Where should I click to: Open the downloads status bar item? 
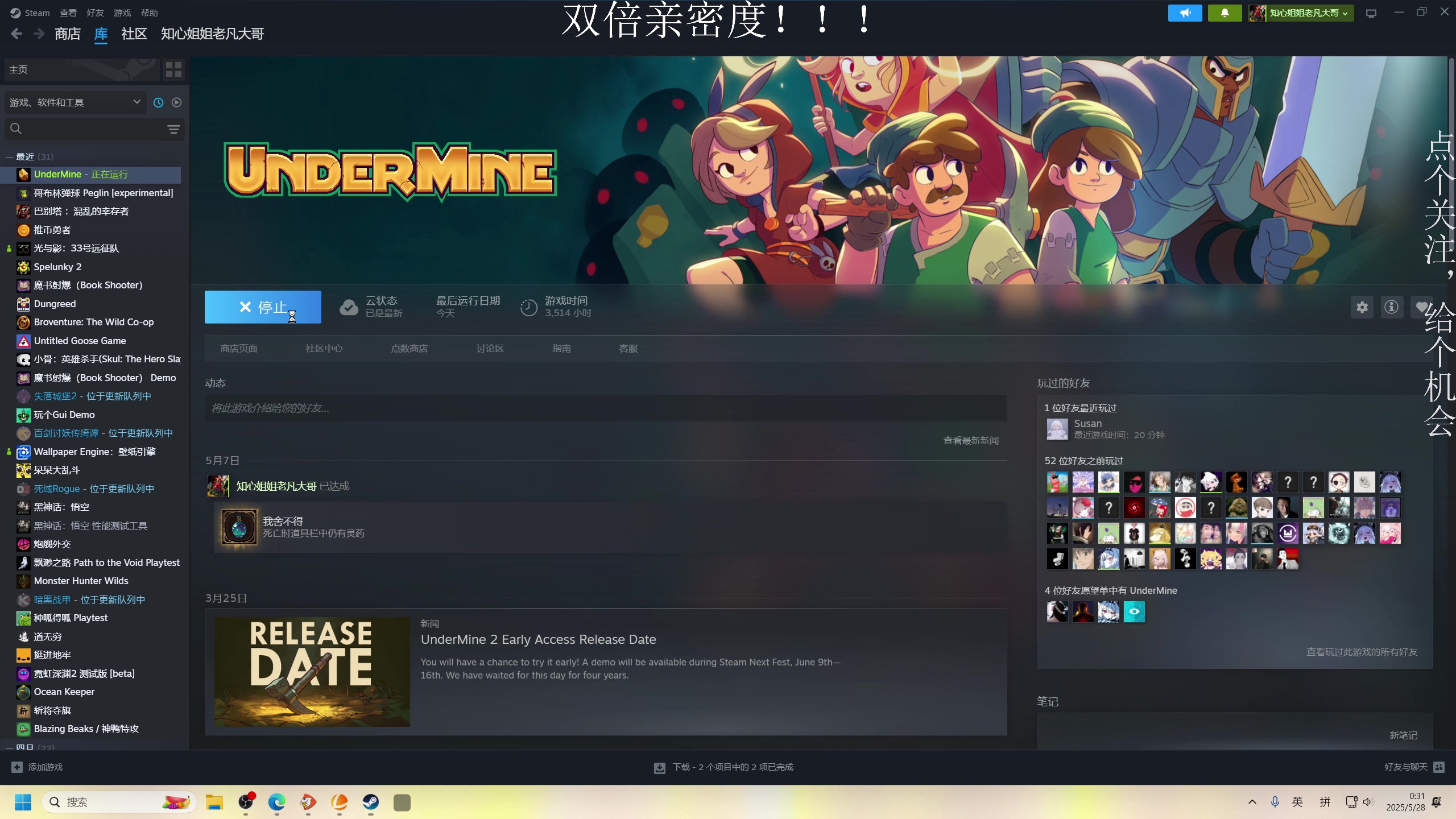tap(723, 767)
